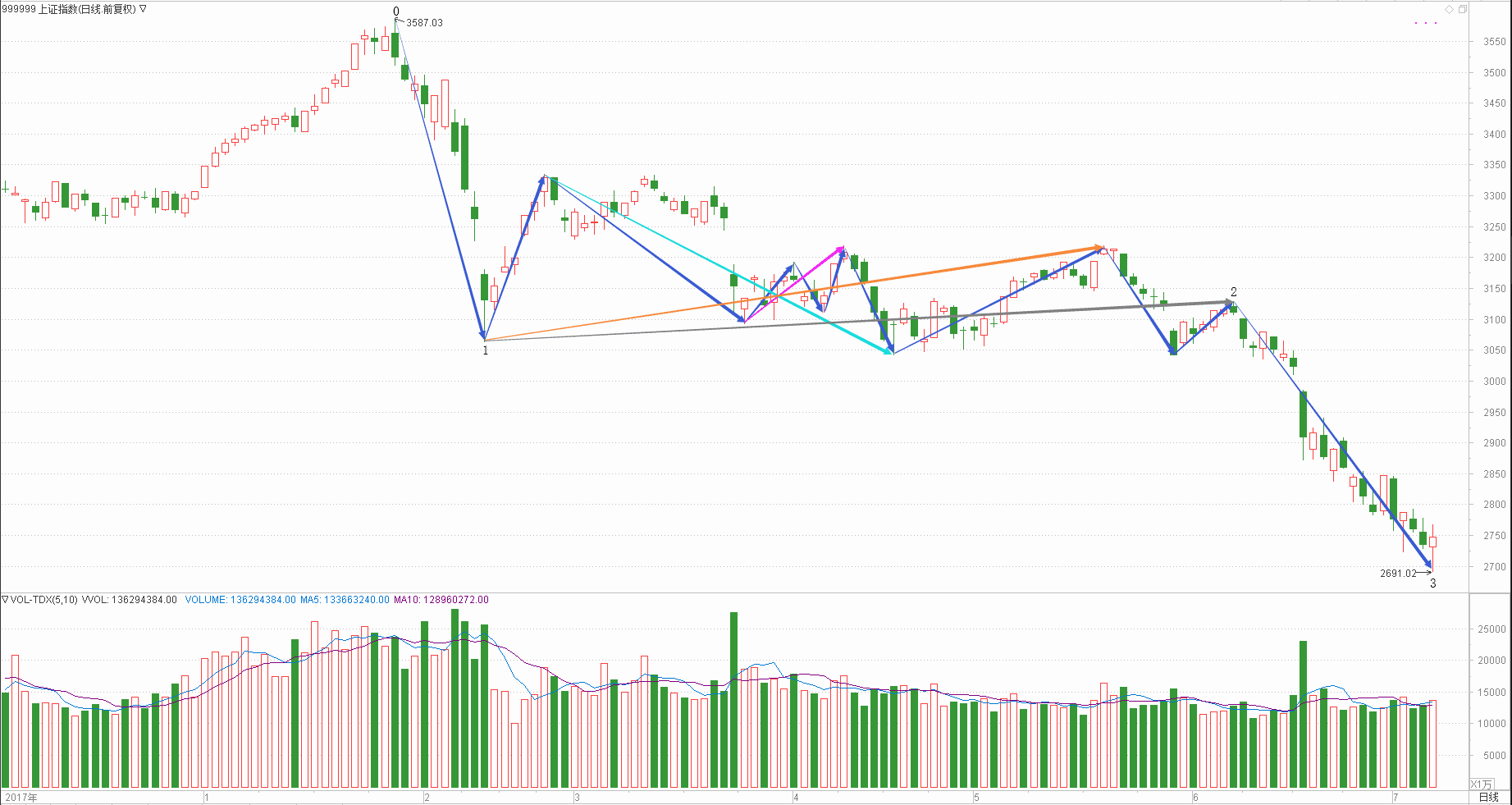Click the X1万 volume unit label
Screen dimensions: 1512x805
click(x=1482, y=784)
